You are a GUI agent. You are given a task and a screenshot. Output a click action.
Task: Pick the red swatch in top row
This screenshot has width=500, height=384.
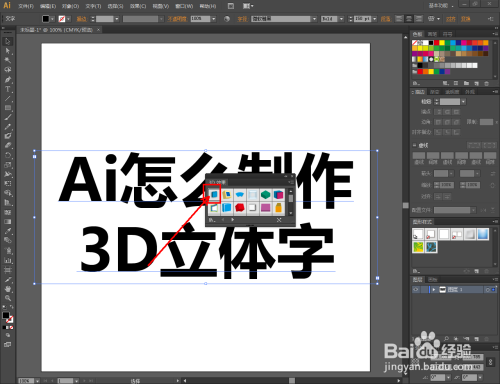pyautogui.click(x=436, y=43)
